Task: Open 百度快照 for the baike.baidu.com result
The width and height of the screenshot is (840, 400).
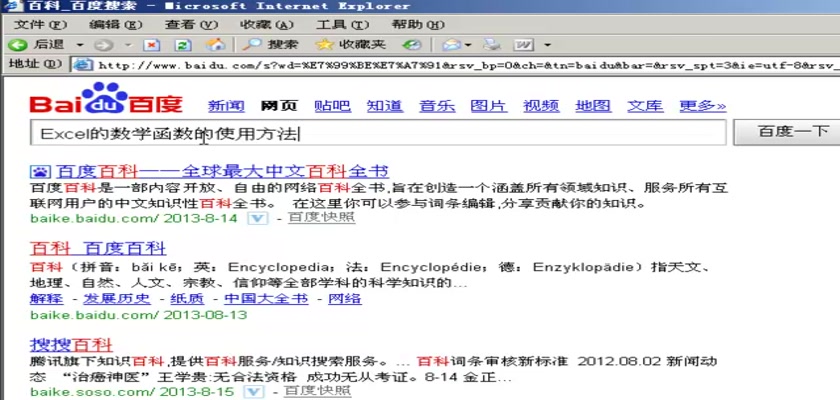Action: (321, 218)
